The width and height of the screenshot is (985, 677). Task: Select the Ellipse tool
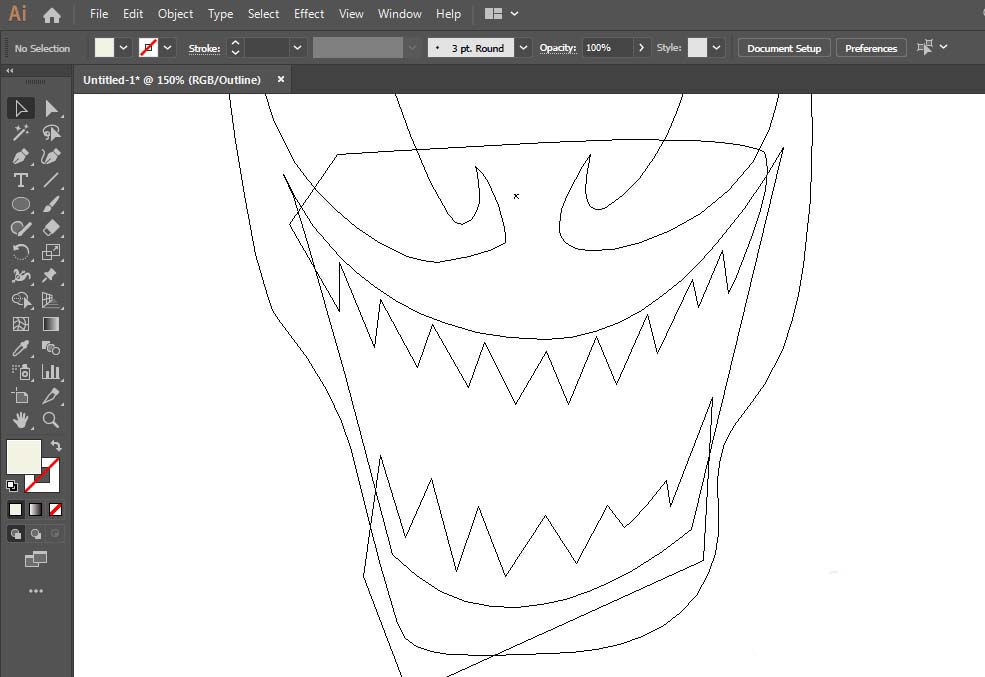(20, 205)
